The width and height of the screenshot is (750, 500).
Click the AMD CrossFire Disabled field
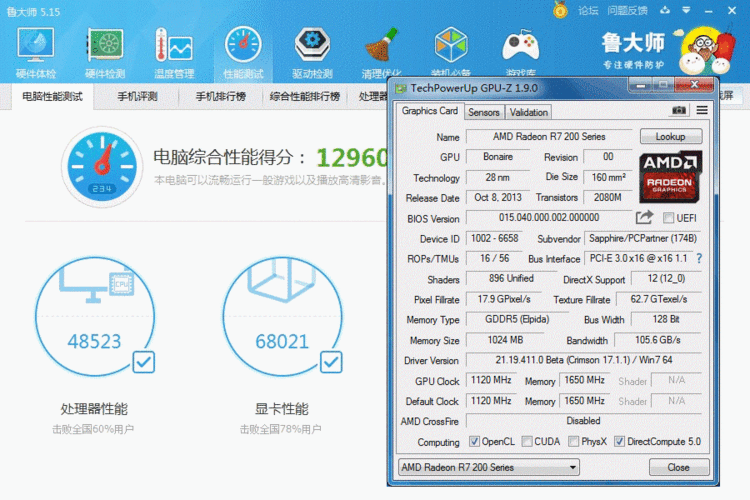[x=584, y=421]
